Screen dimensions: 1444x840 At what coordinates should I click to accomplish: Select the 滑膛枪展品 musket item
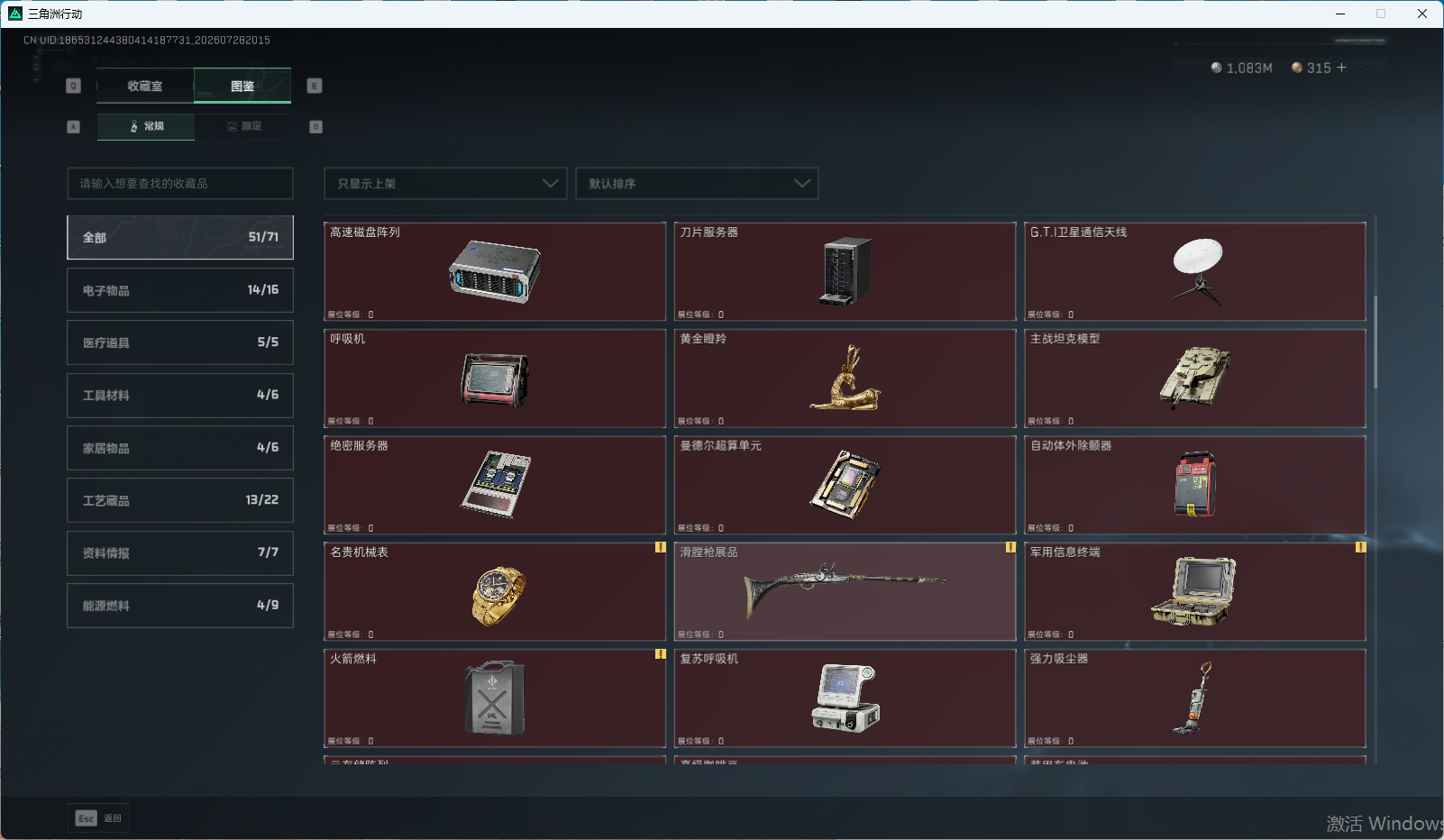click(845, 591)
